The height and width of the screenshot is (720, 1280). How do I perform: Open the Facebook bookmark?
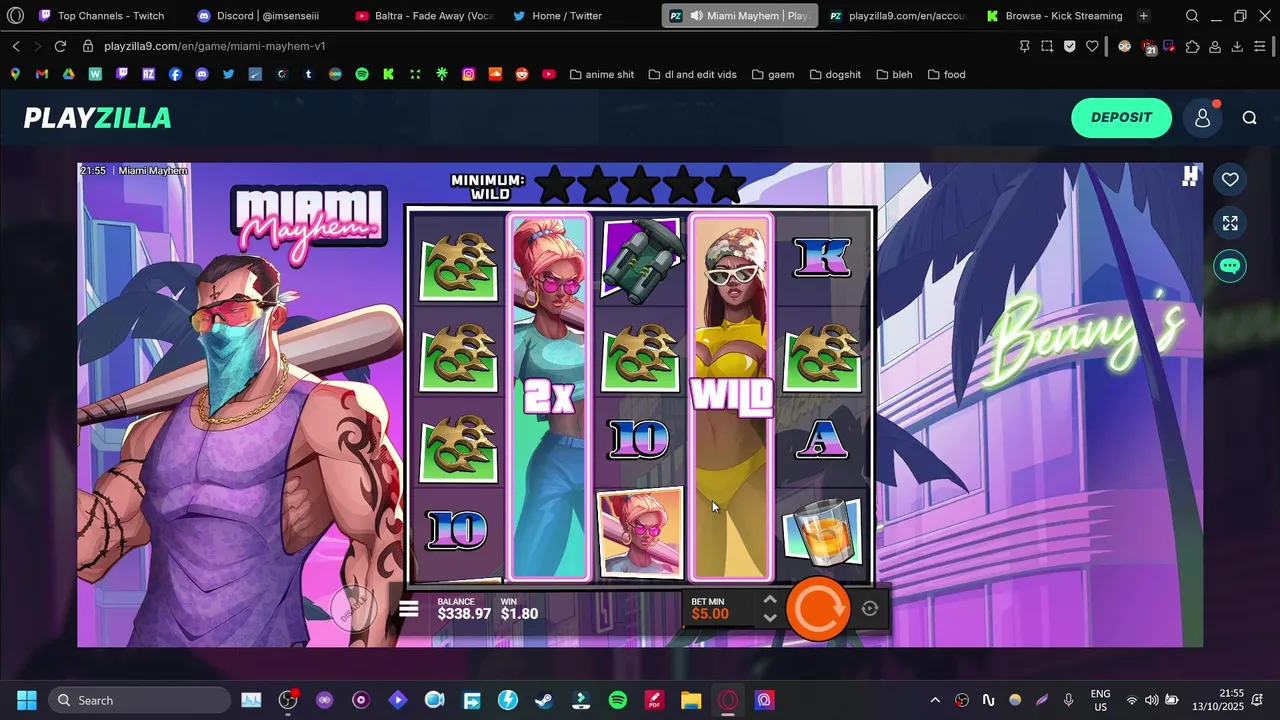(x=175, y=74)
